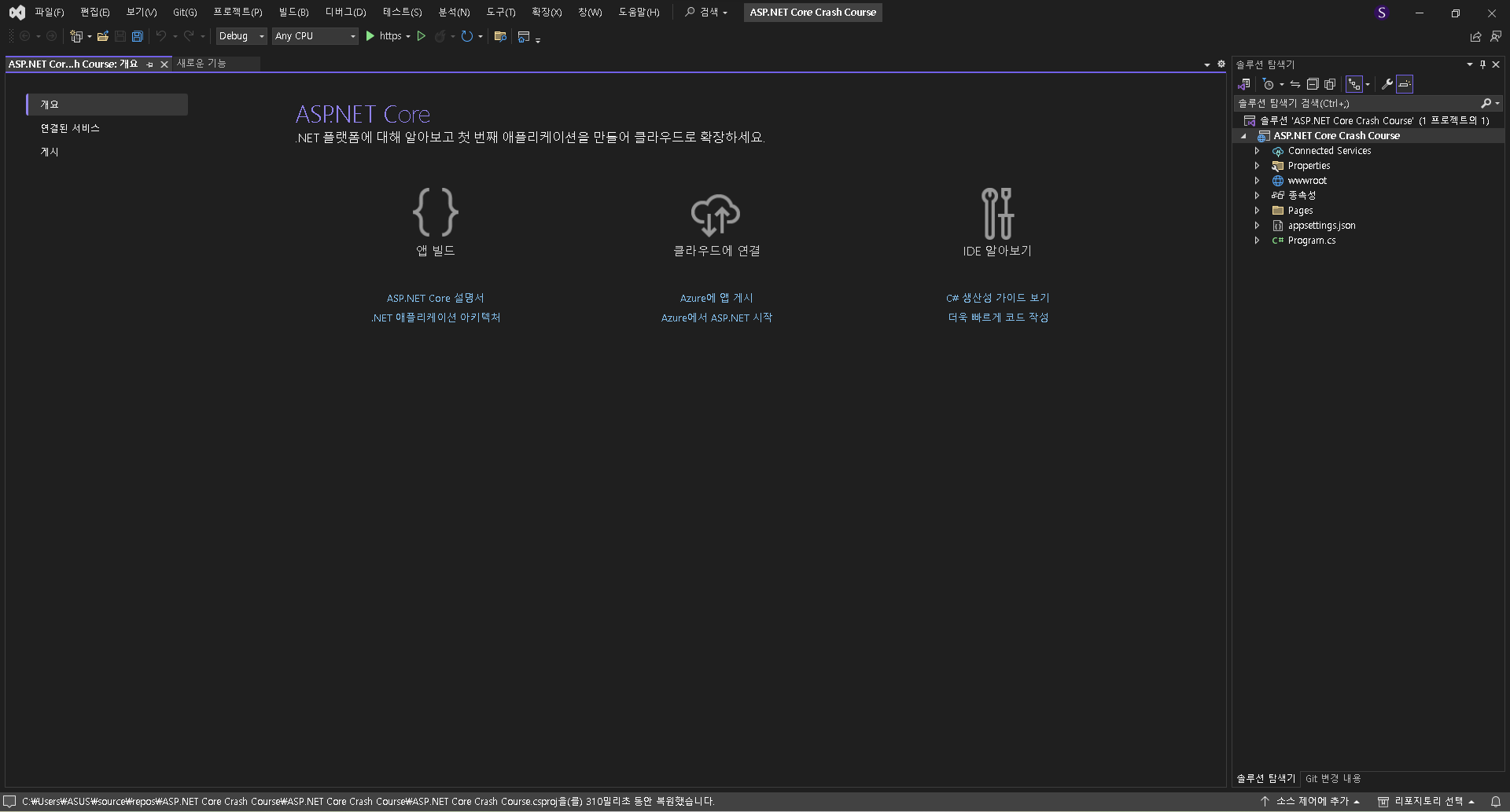Toggle nested file view button in Solution Explorer
1510x812 pixels.
pyautogui.click(x=1354, y=84)
